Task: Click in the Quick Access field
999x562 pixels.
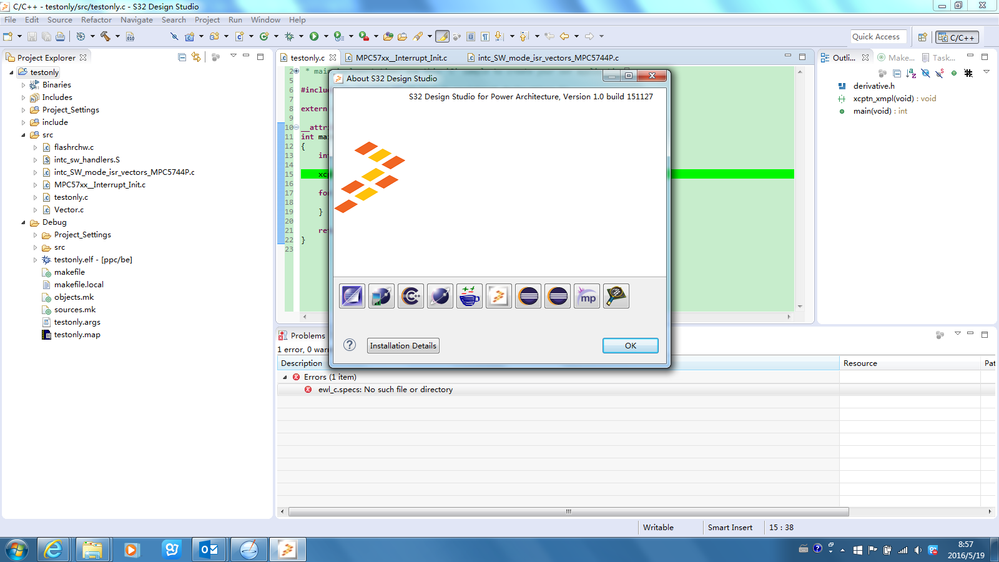Action: (878, 37)
